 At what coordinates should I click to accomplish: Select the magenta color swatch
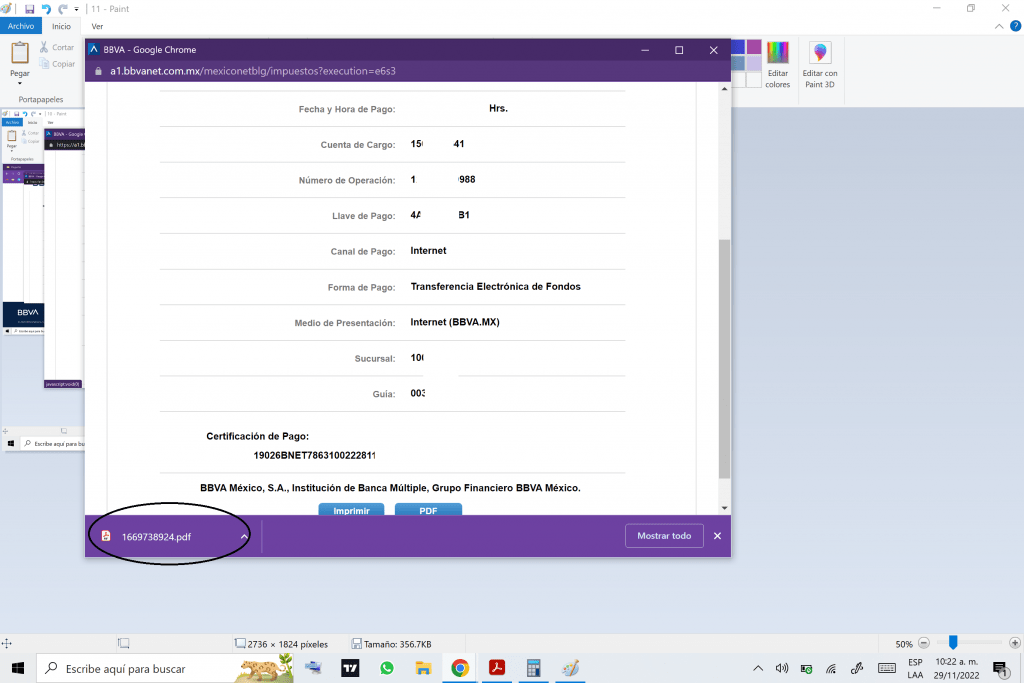click(754, 47)
